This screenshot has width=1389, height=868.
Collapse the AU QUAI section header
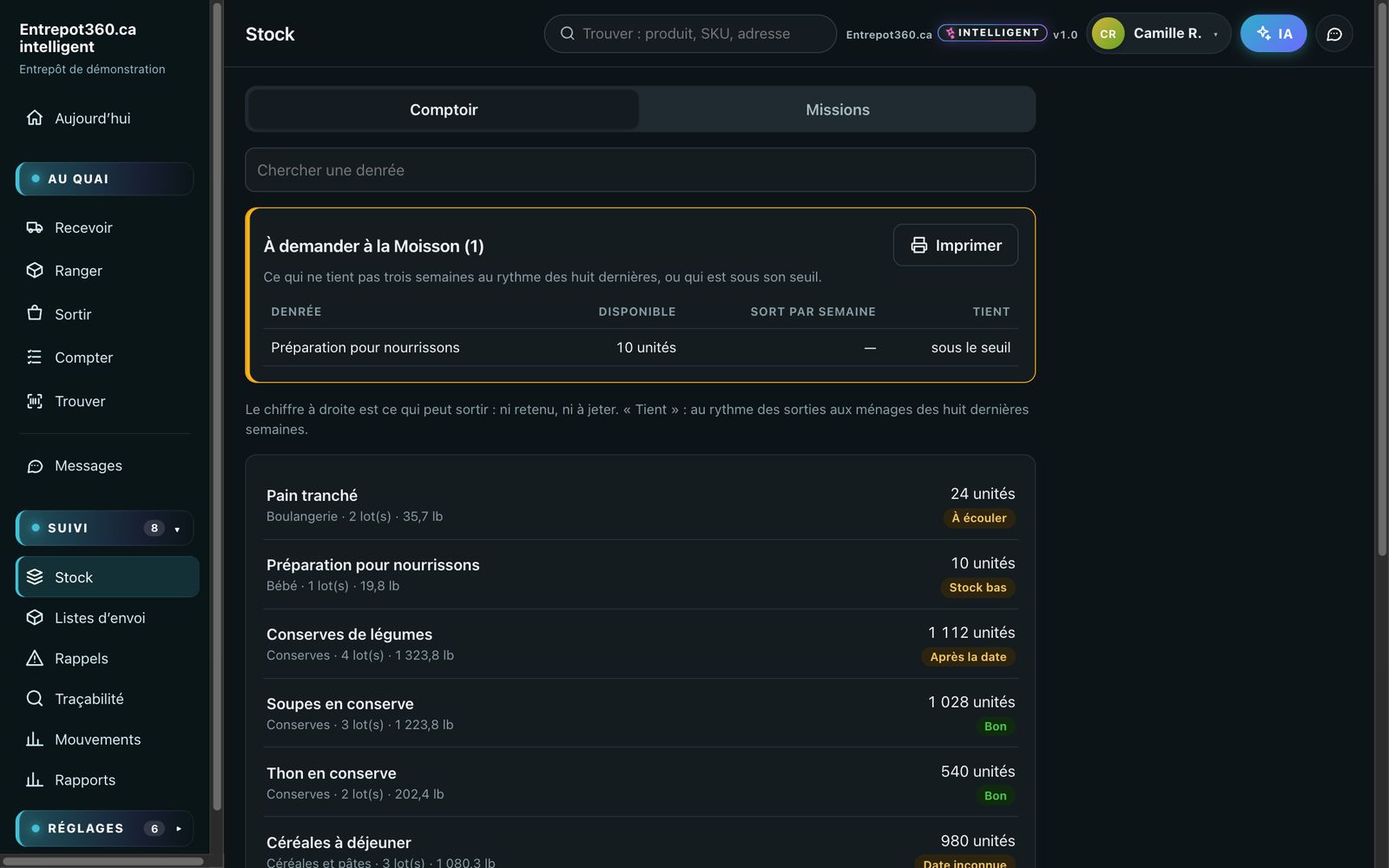104,179
